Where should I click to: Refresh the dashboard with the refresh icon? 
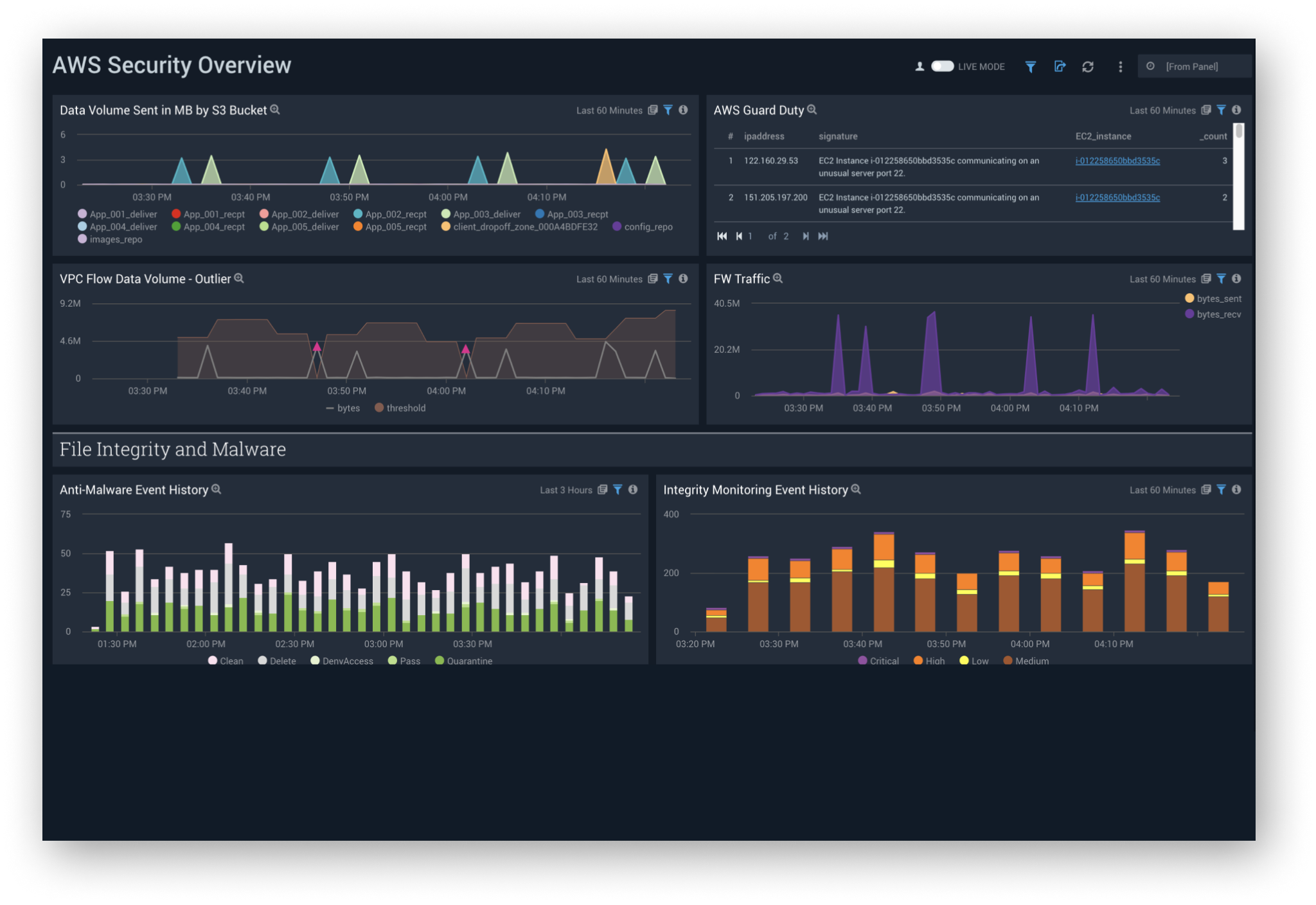coord(1088,67)
